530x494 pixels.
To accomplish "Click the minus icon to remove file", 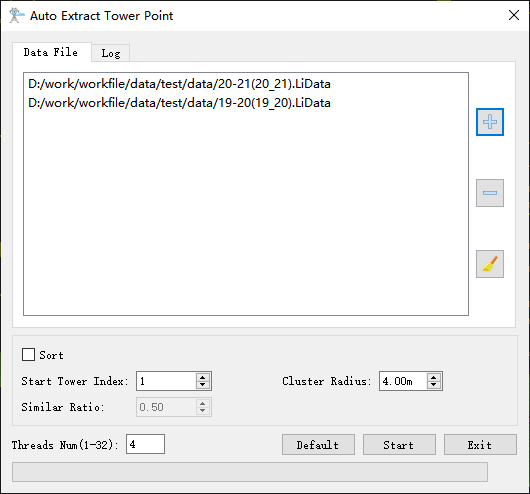I will click(x=490, y=193).
